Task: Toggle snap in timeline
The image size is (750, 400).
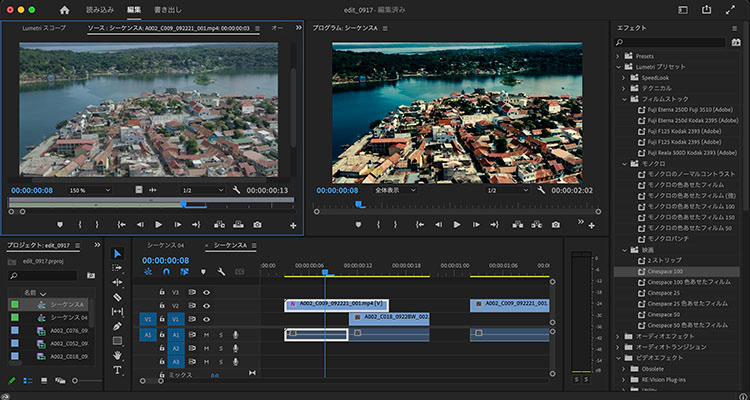Action: pos(166,272)
